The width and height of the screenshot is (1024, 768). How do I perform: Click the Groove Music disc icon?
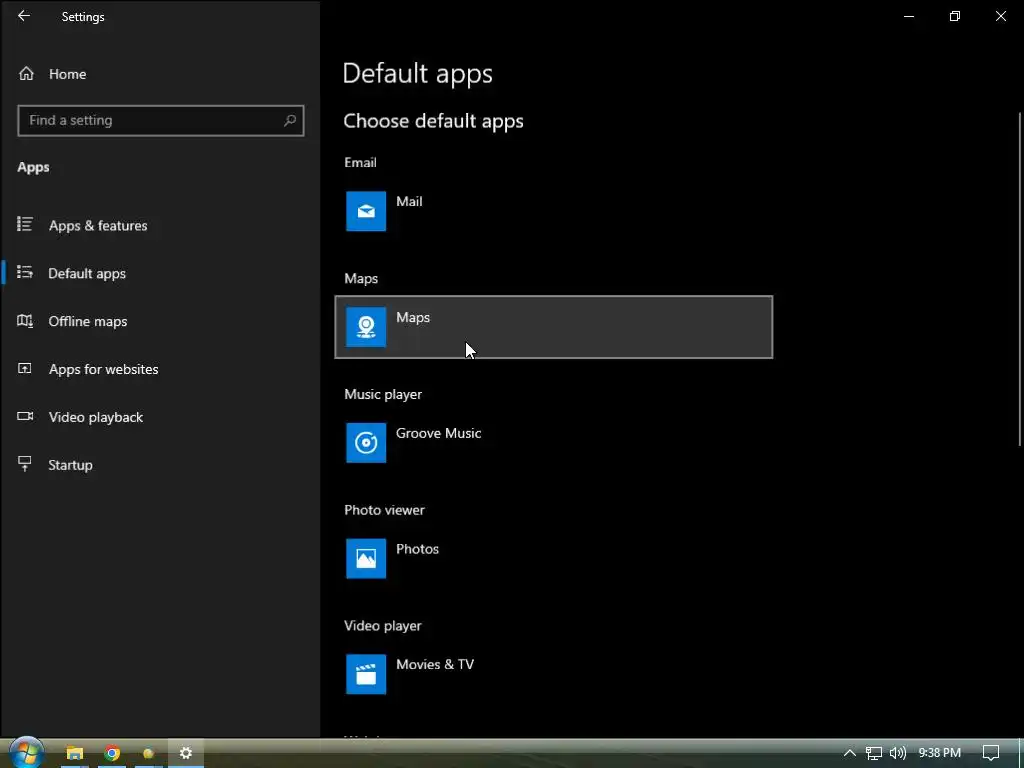pyautogui.click(x=366, y=443)
